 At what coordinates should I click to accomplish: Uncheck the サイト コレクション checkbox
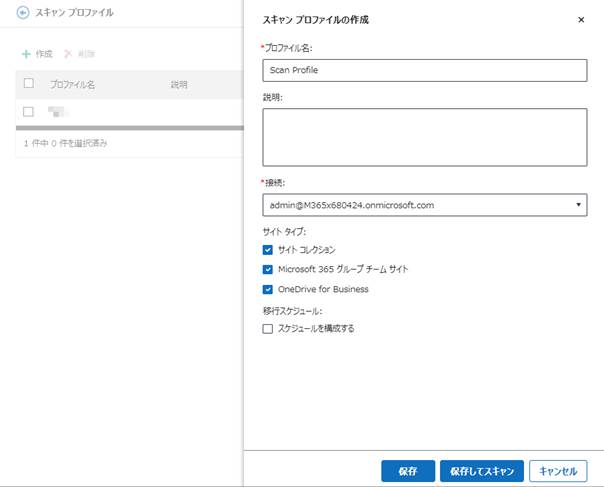point(268,250)
